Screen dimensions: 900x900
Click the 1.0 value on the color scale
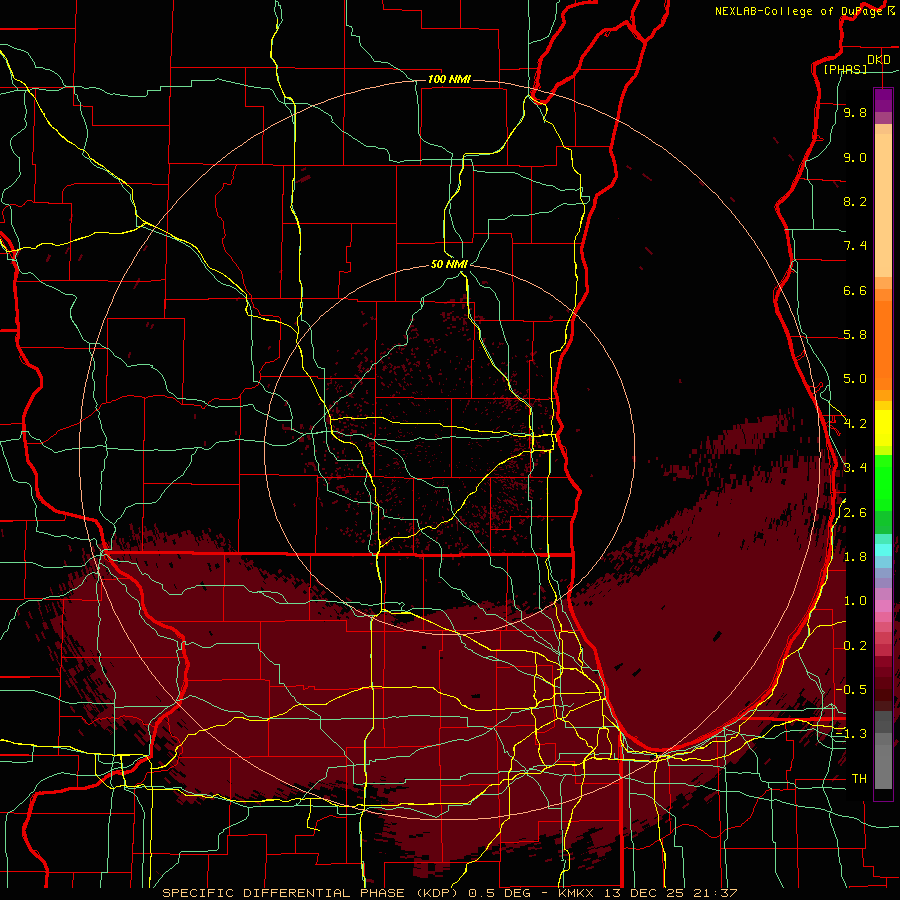click(855, 601)
